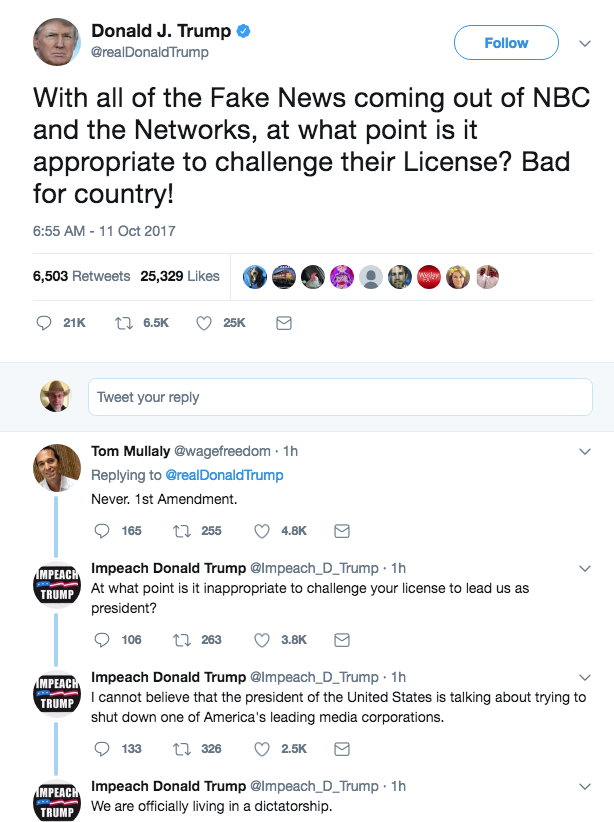
Task: Open options chevron on 'officially living in dictatorship' reply
Action: (x=586, y=786)
